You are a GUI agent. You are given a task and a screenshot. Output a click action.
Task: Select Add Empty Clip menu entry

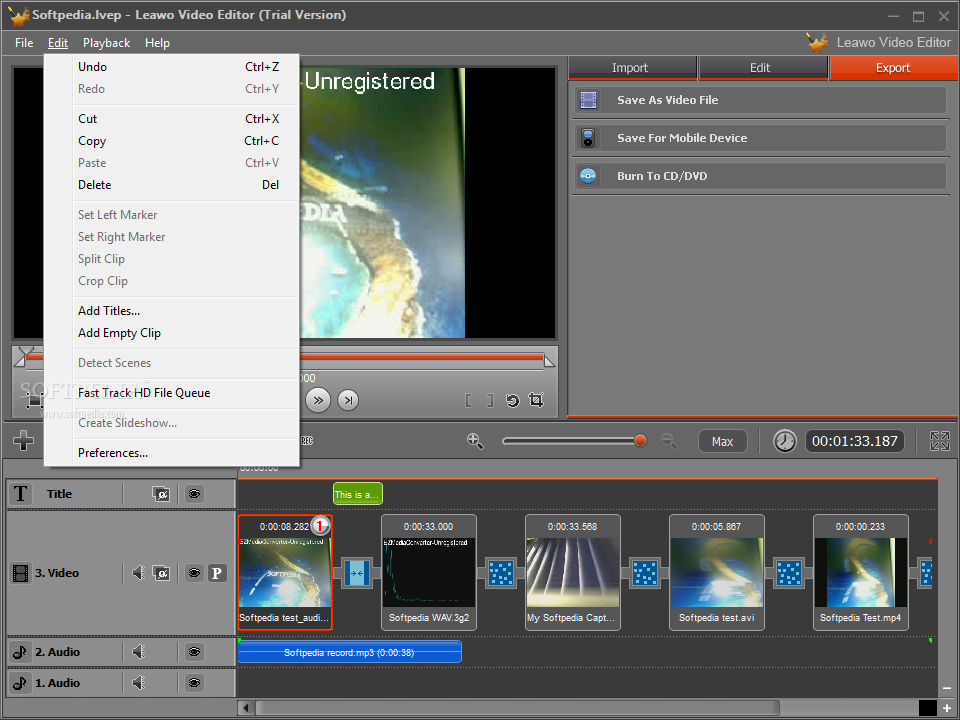point(172,333)
